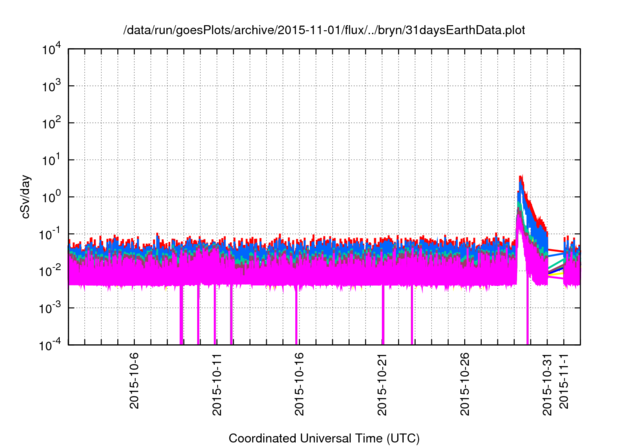Viewport: 640px width, 448px height.
Task: Click the x-axis label Coordinated Universal Time (UTC)
Action: [x=324, y=438]
